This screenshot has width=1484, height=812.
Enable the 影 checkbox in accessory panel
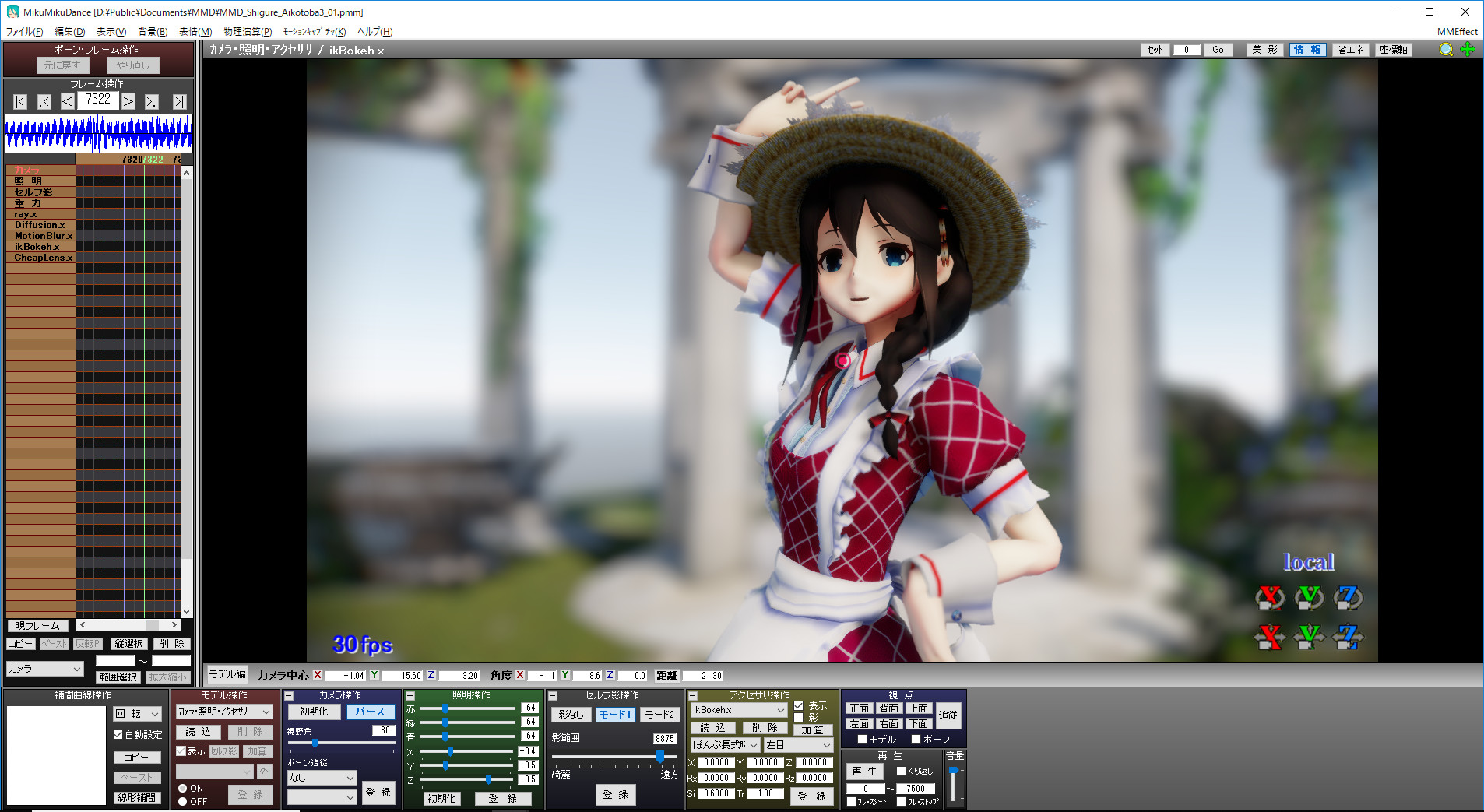(799, 717)
